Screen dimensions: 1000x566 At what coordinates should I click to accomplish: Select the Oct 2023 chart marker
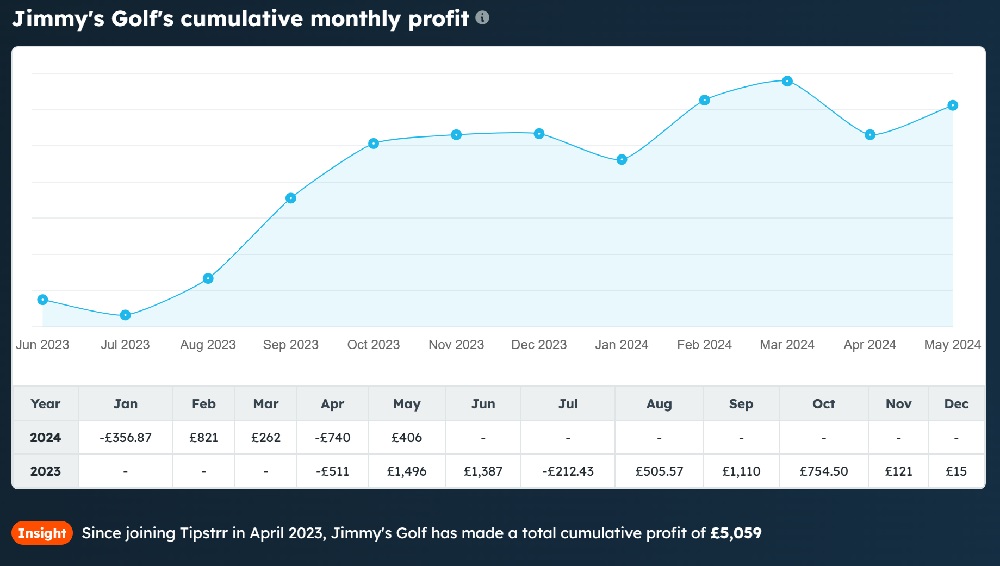(x=374, y=143)
